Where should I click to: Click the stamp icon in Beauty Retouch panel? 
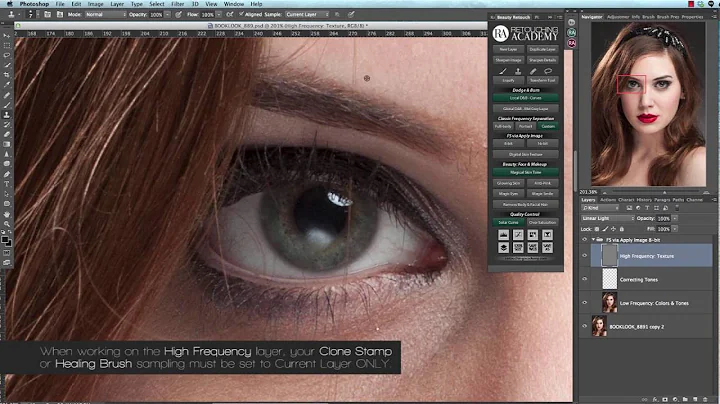[x=518, y=71]
